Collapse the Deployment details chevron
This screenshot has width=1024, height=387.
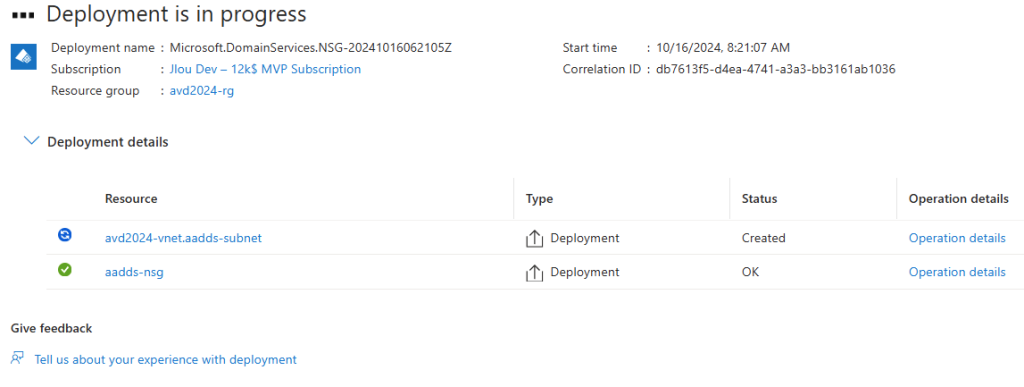[x=31, y=141]
